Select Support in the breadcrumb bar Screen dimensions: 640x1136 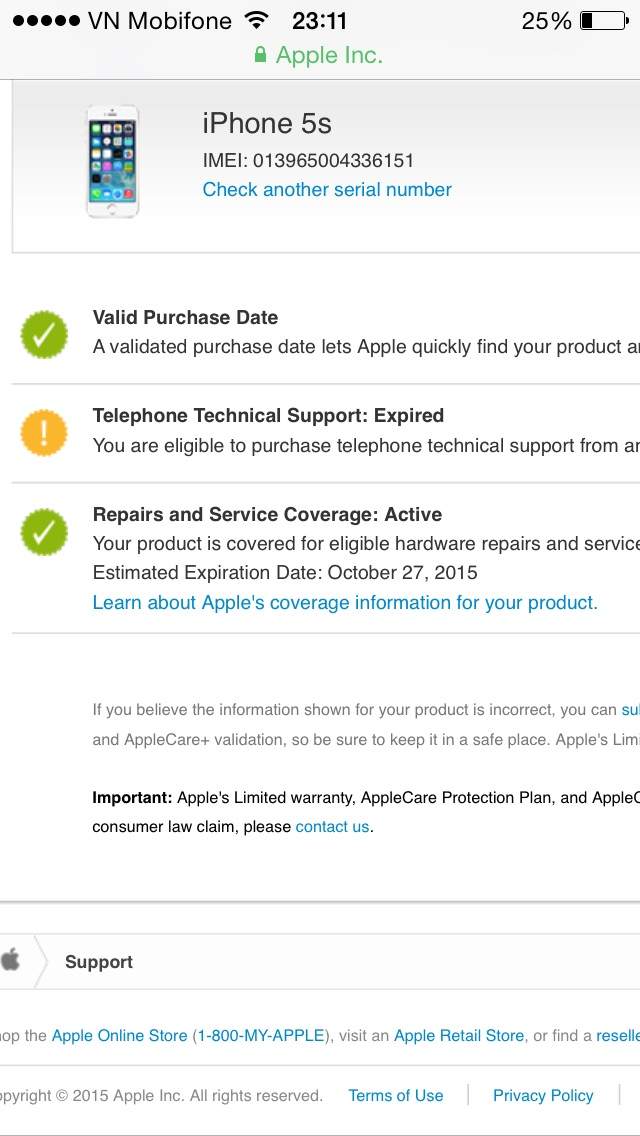[99, 962]
